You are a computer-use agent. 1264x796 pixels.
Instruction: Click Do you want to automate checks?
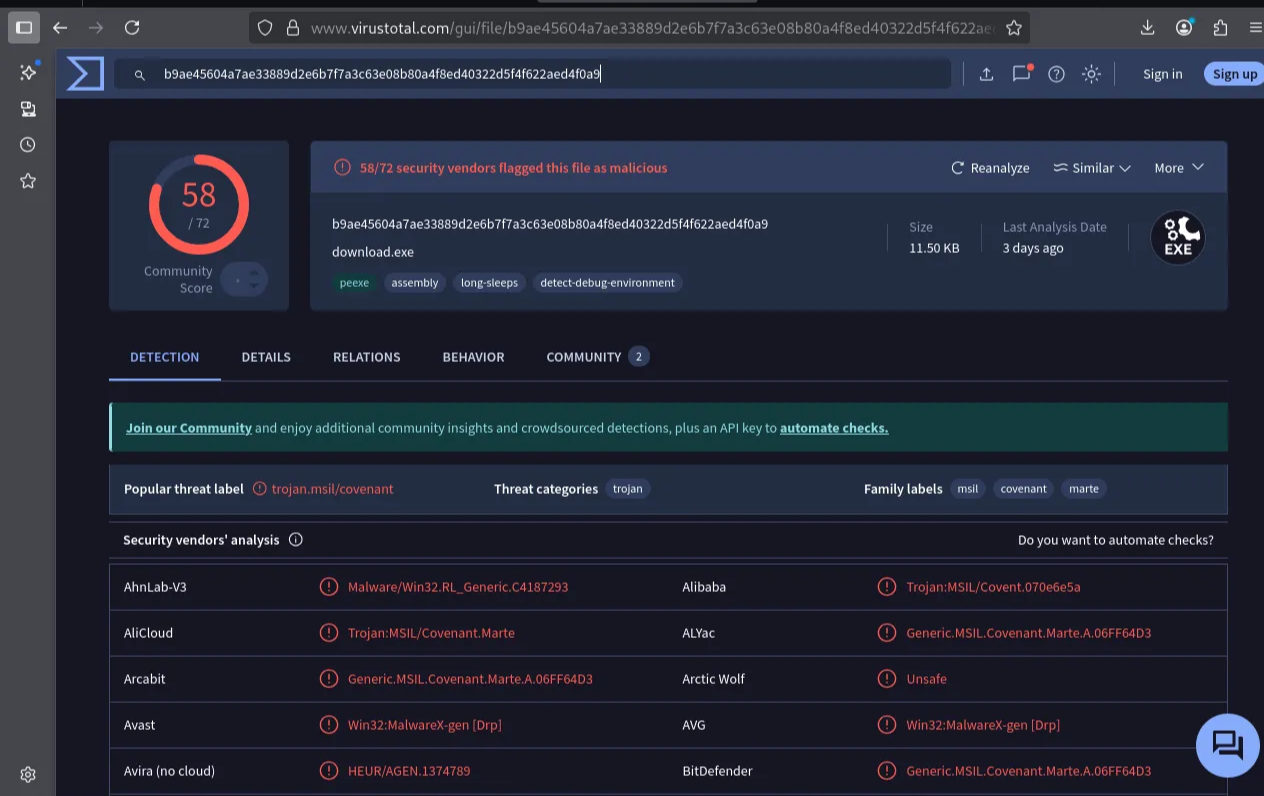(1116, 540)
